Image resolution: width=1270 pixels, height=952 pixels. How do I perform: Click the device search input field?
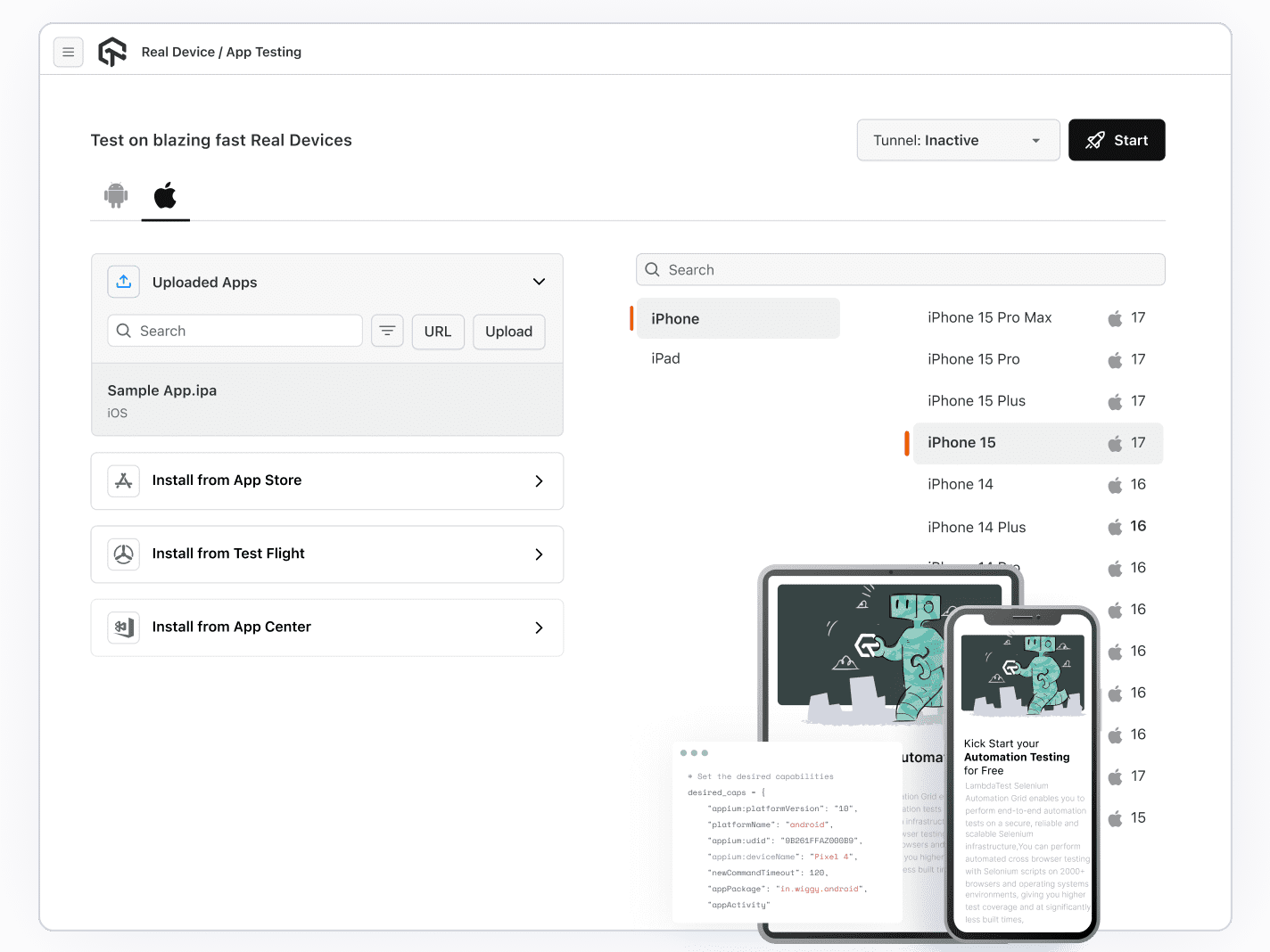click(900, 269)
